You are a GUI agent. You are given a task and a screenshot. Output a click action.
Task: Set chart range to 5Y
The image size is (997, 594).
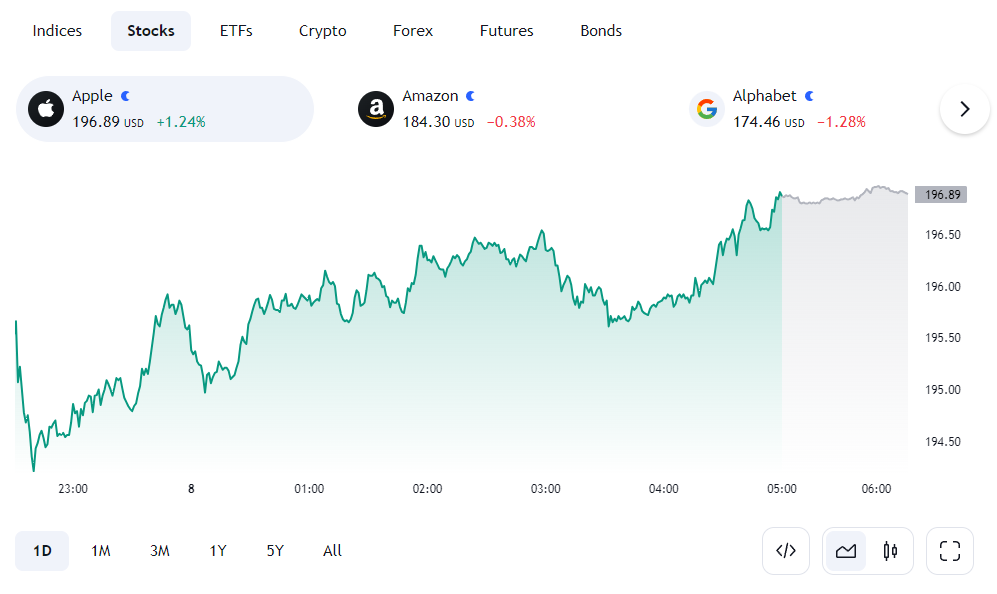pos(275,551)
